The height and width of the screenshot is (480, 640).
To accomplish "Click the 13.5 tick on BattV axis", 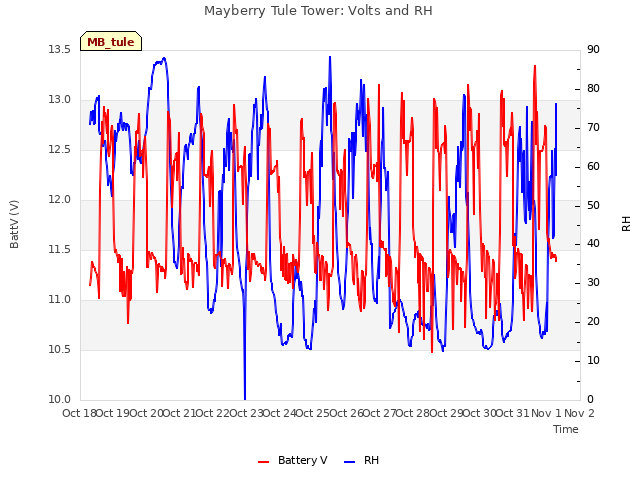I will point(60,50).
